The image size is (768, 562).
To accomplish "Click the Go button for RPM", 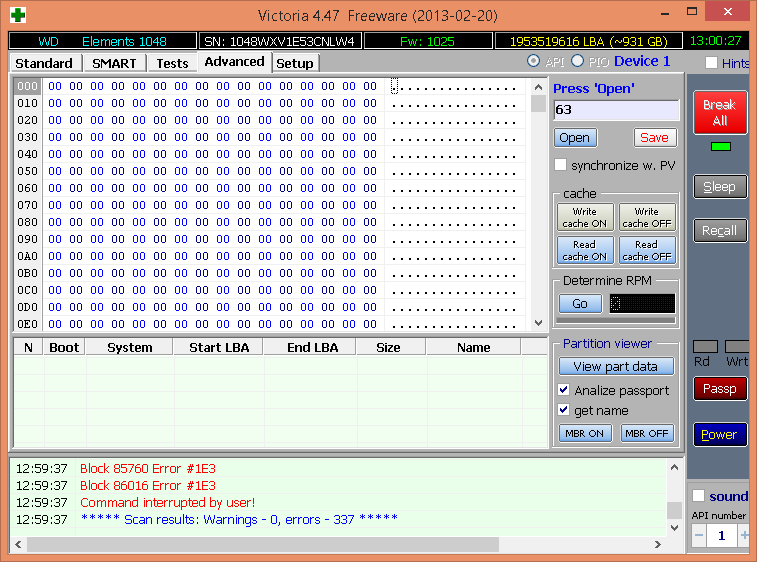I will click(x=580, y=304).
